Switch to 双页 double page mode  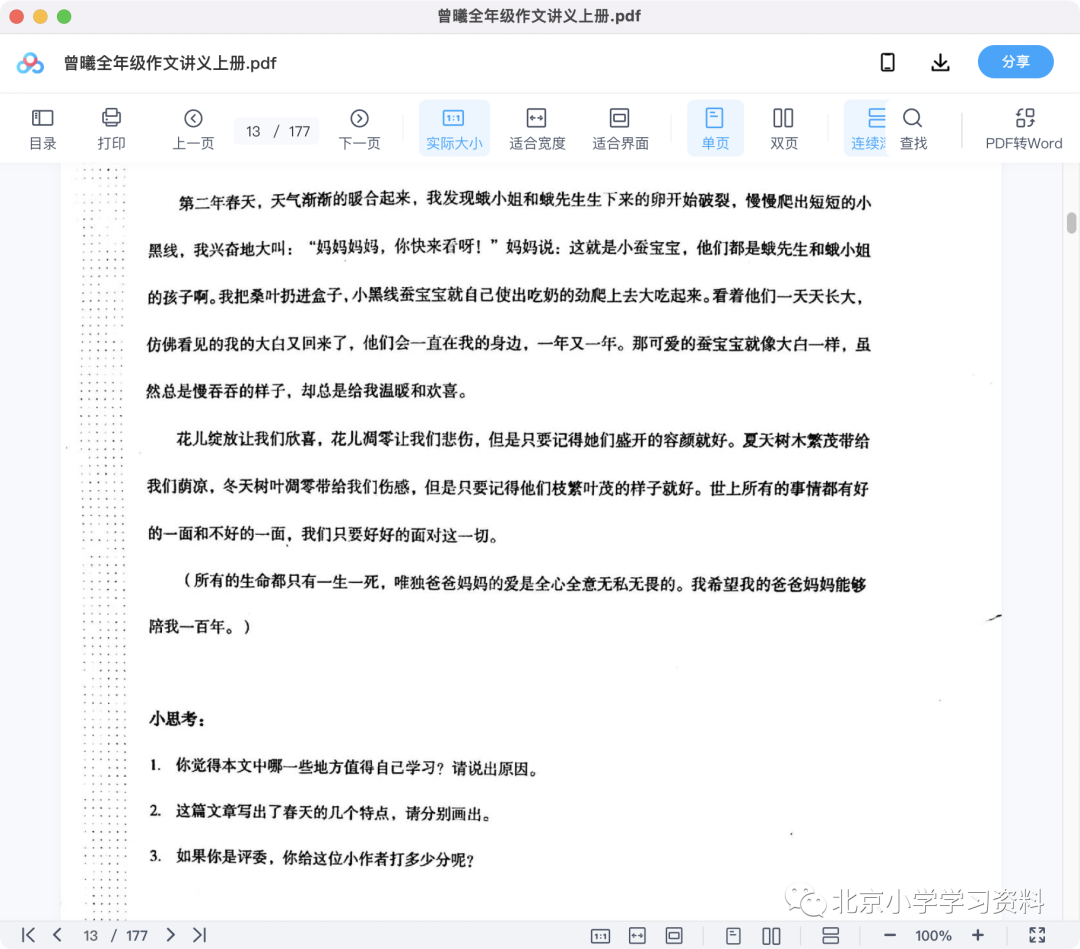(784, 128)
